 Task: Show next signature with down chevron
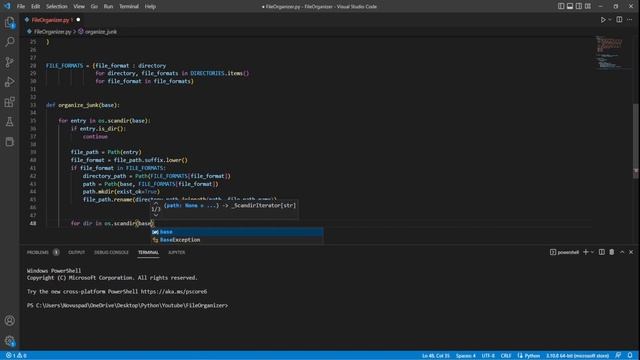point(156,215)
